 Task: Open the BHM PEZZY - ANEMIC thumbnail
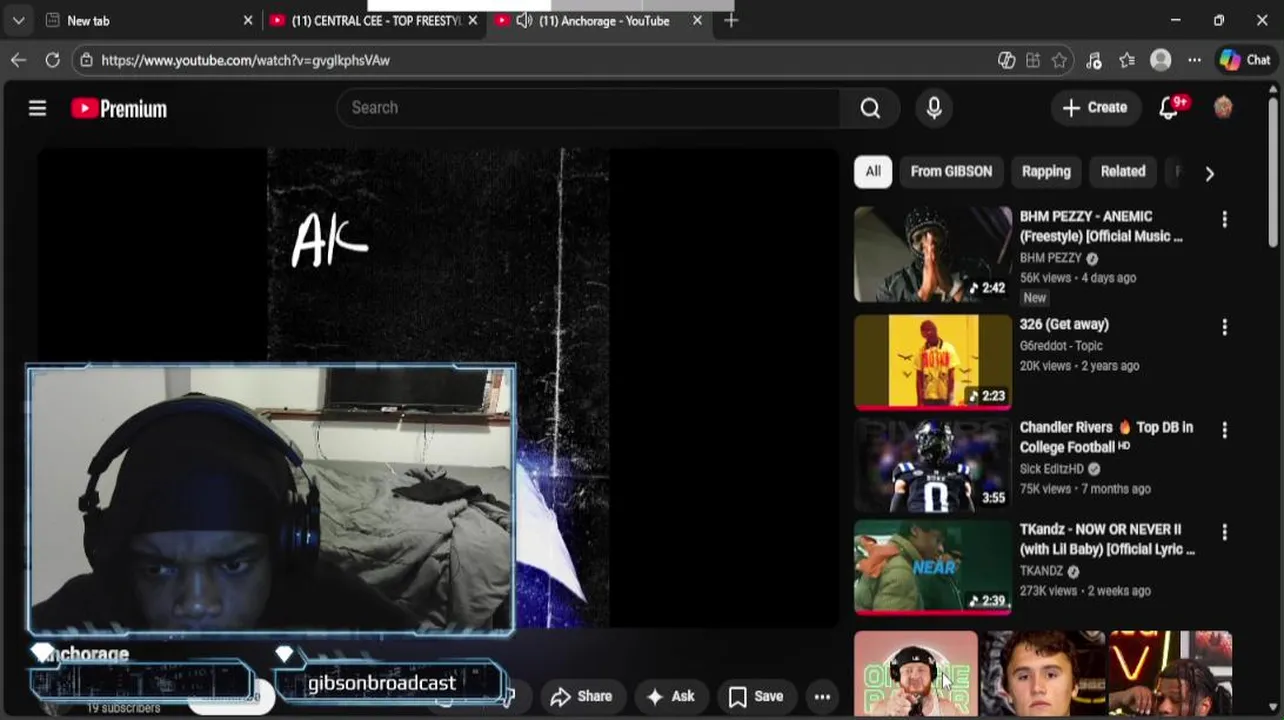pos(933,254)
